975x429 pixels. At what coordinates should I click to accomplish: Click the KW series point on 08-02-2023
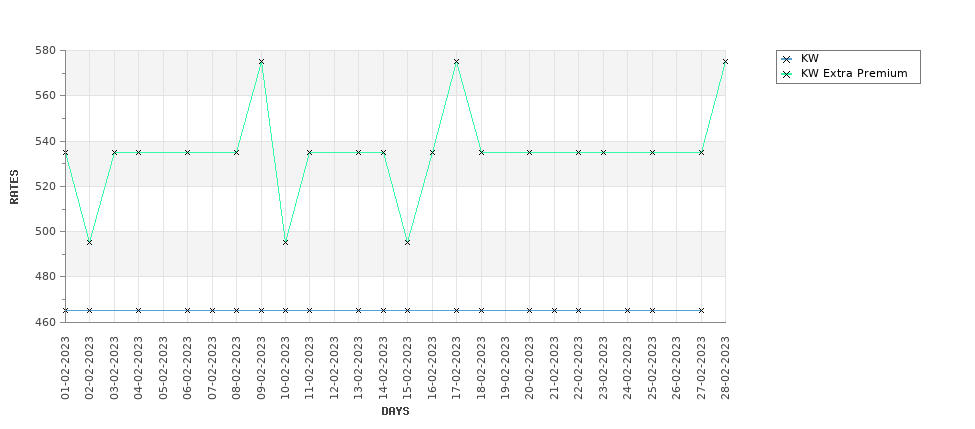pyautogui.click(x=236, y=310)
